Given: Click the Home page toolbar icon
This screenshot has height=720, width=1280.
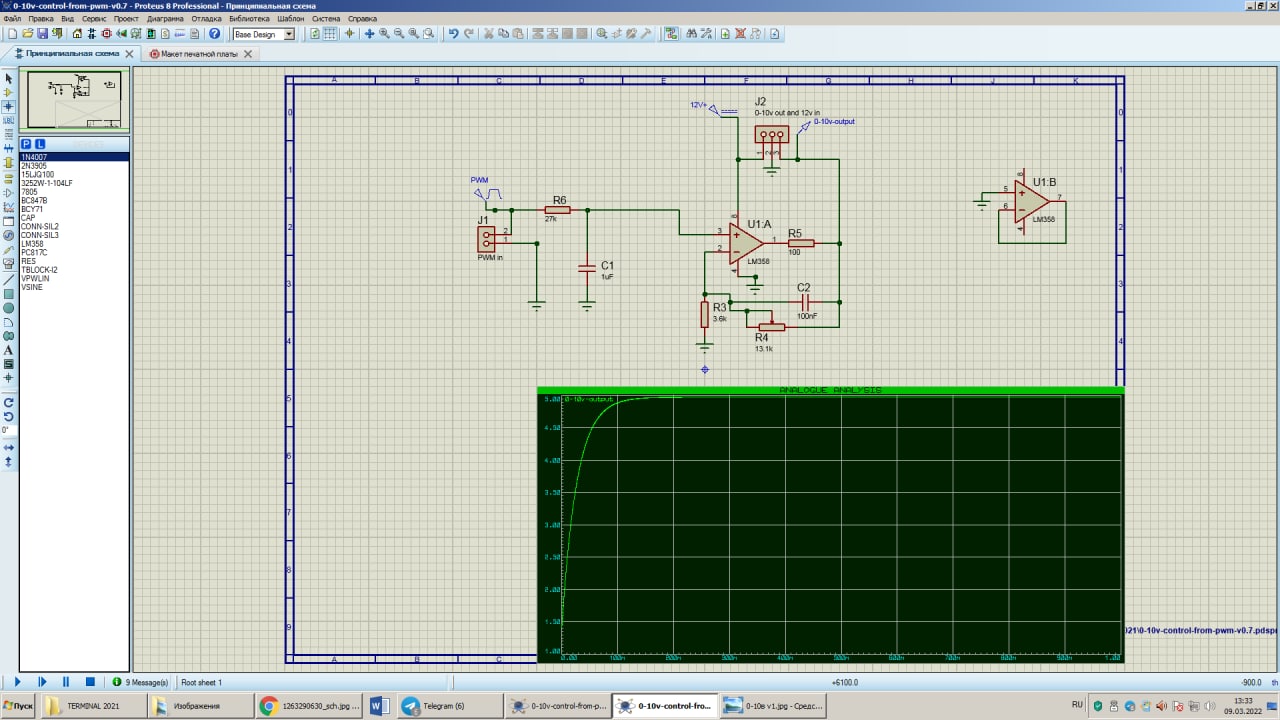Looking at the screenshot, I should click(x=77, y=34).
